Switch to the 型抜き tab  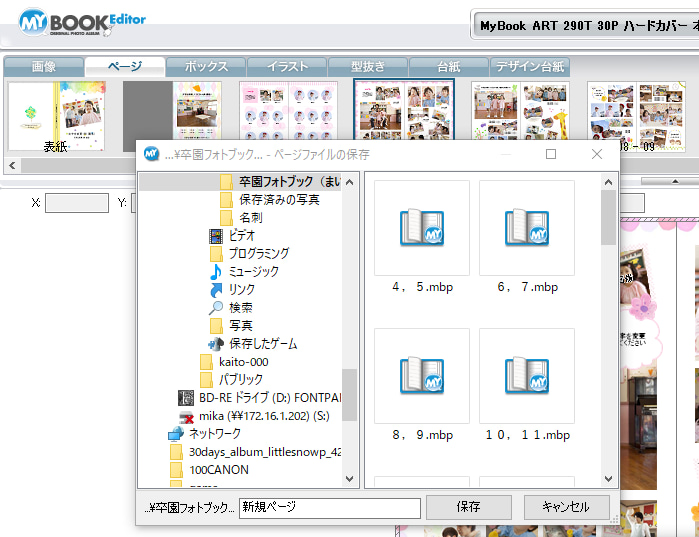pos(368,67)
